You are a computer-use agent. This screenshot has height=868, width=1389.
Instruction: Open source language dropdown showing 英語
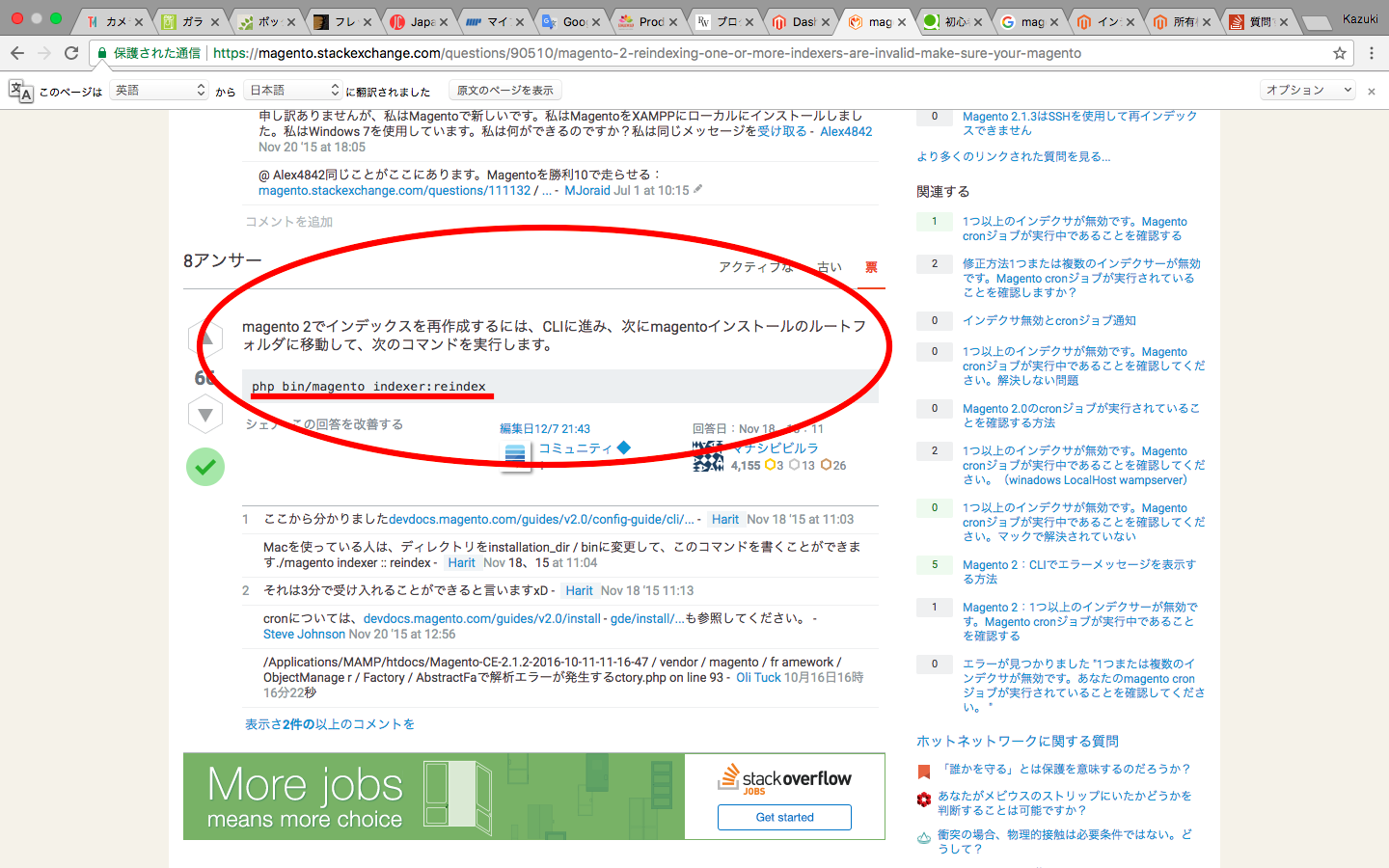click(159, 90)
